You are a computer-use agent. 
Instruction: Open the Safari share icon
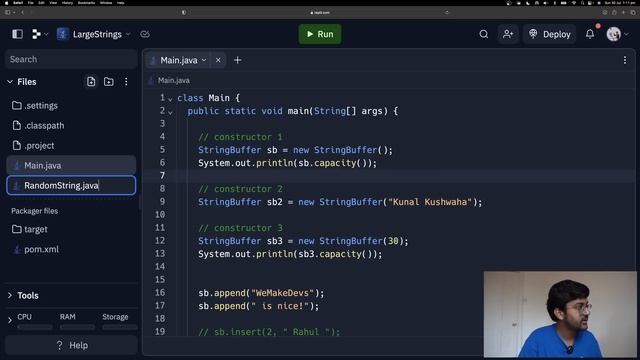coord(614,13)
